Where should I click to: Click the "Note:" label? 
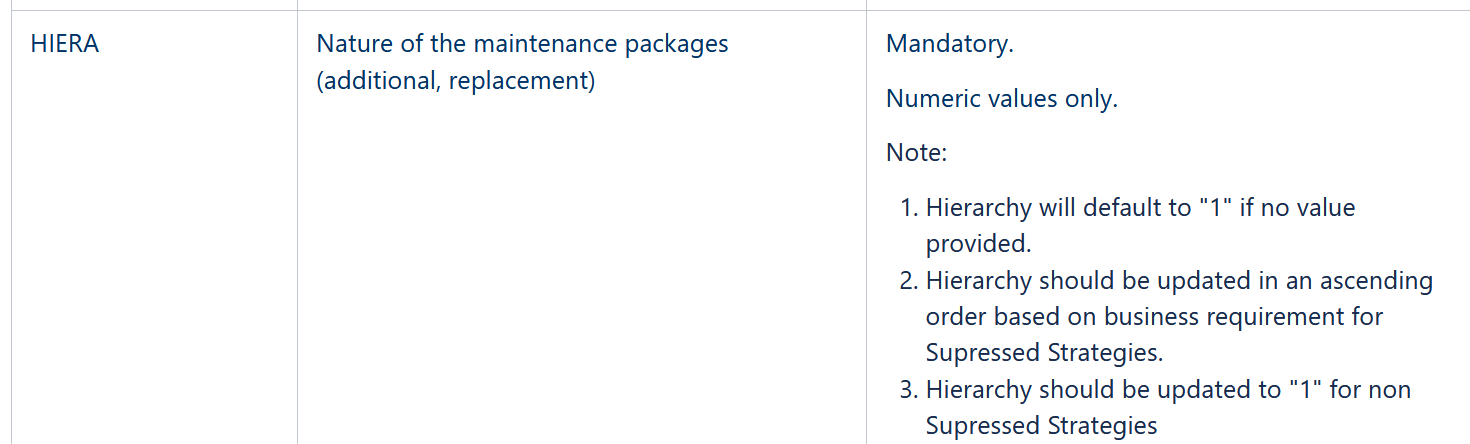click(916, 153)
